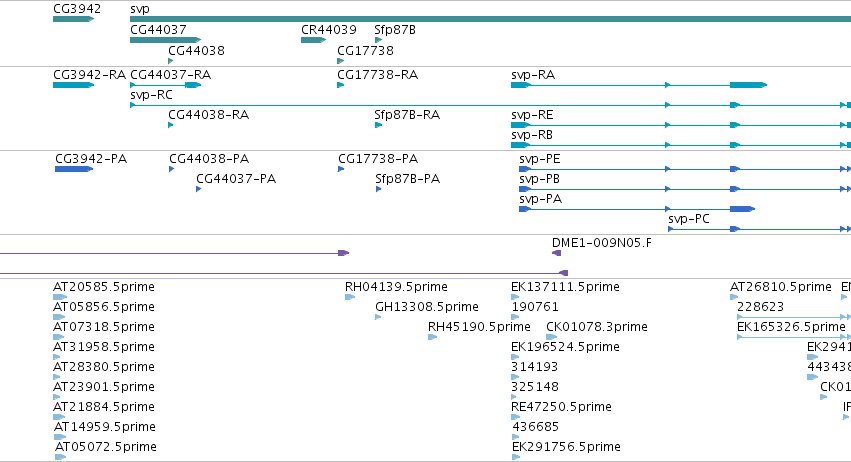Click transcript CG44038-RA
This screenshot has width=851, height=462.
click(x=208, y=115)
